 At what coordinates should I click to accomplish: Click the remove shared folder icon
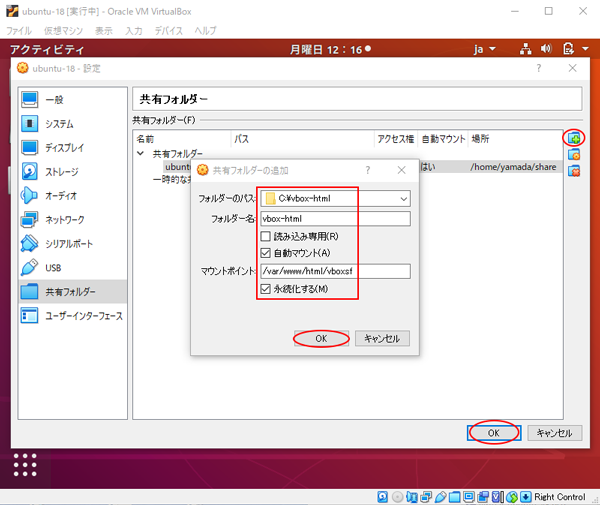(x=574, y=171)
